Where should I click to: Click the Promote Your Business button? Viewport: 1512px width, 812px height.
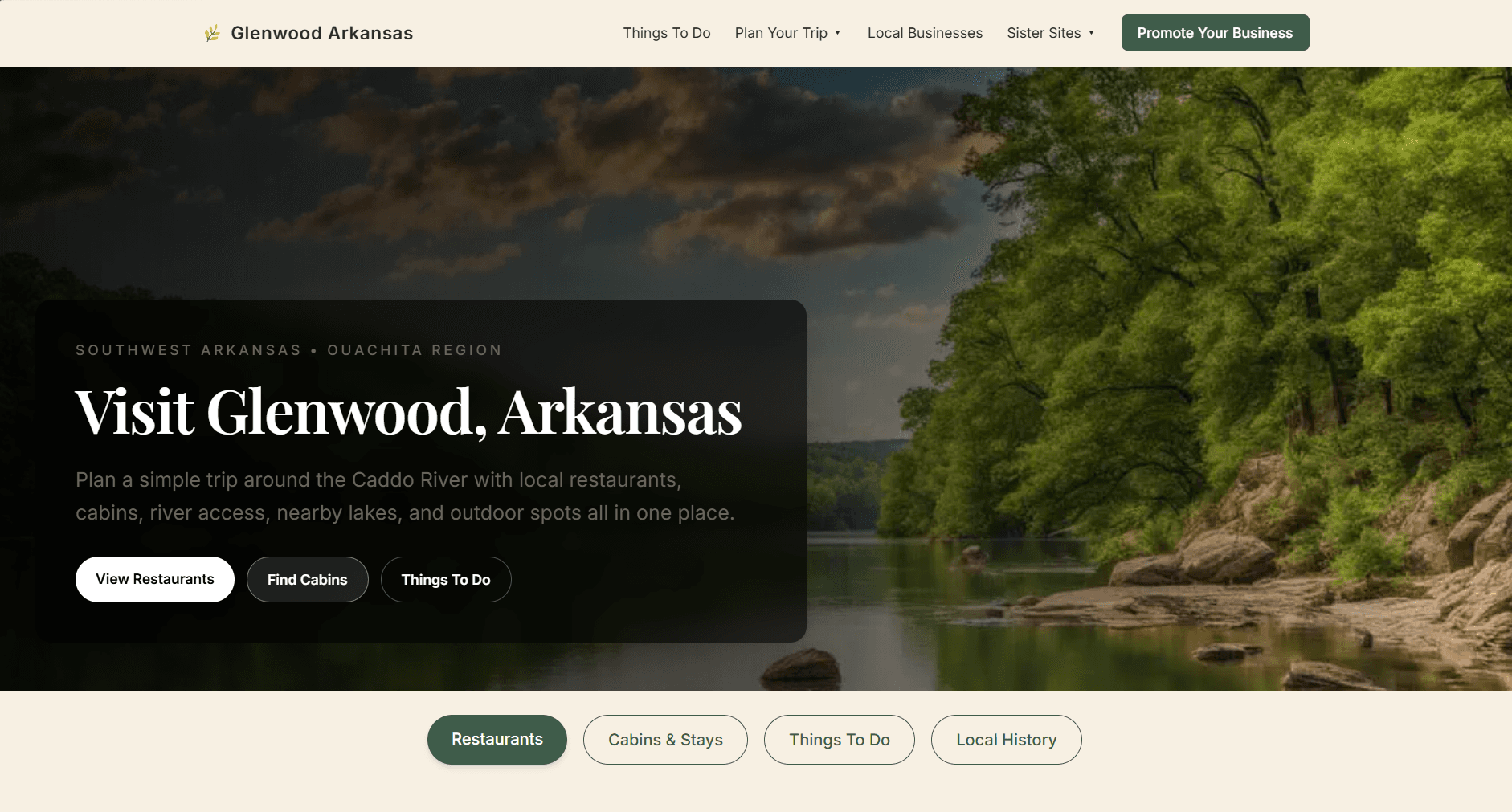coord(1215,33)
